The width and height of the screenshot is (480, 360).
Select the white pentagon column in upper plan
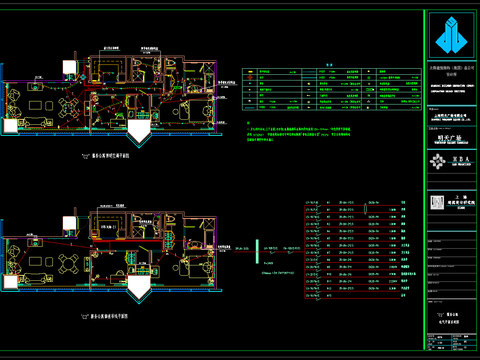click(139, 132)
